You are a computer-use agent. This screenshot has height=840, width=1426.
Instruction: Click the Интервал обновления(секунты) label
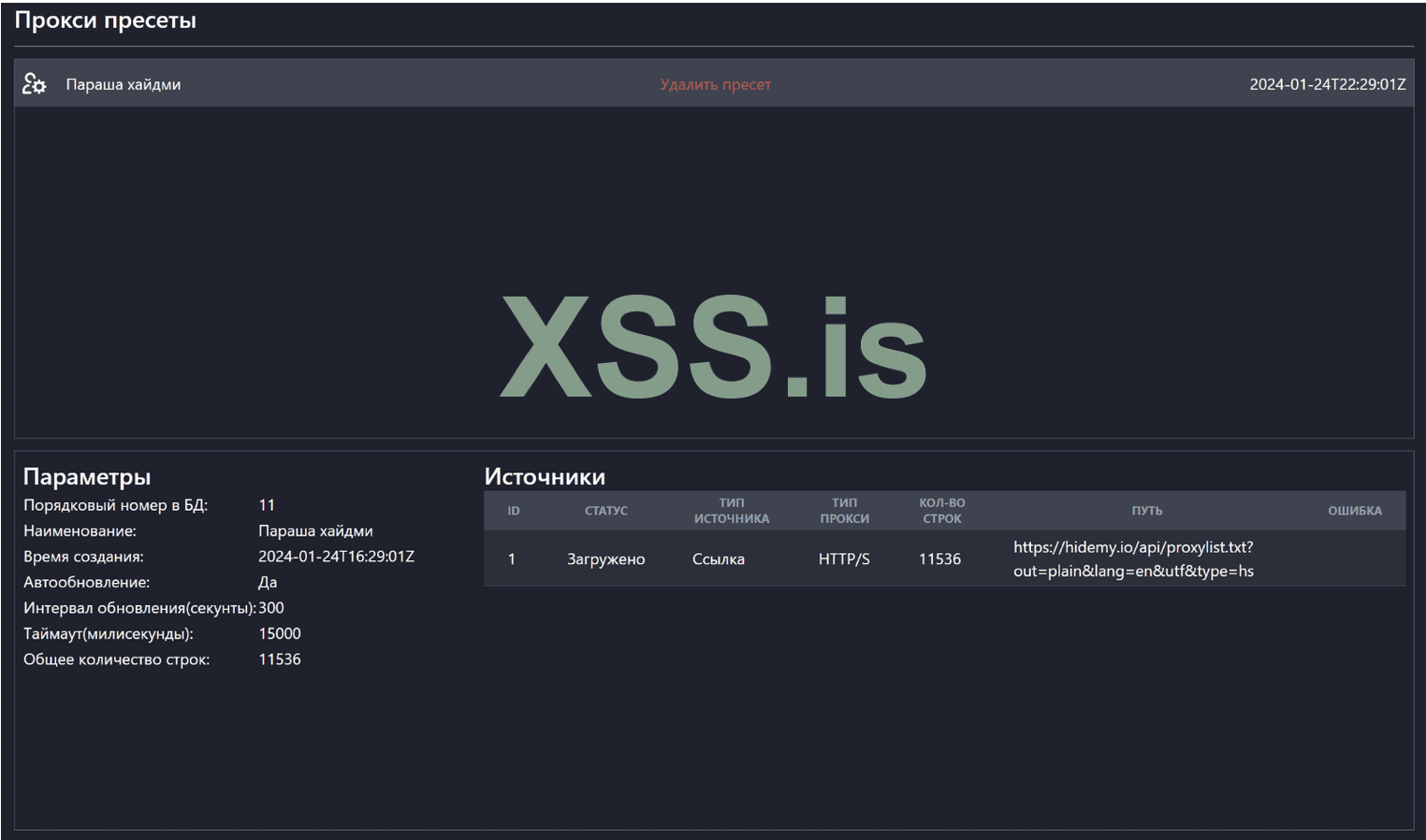coord(140,608)
